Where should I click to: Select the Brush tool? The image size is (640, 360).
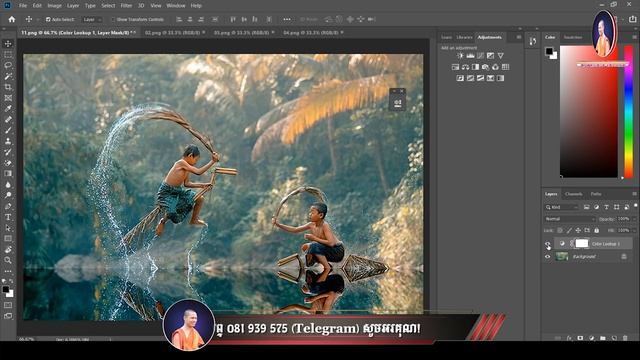point(8,130)
